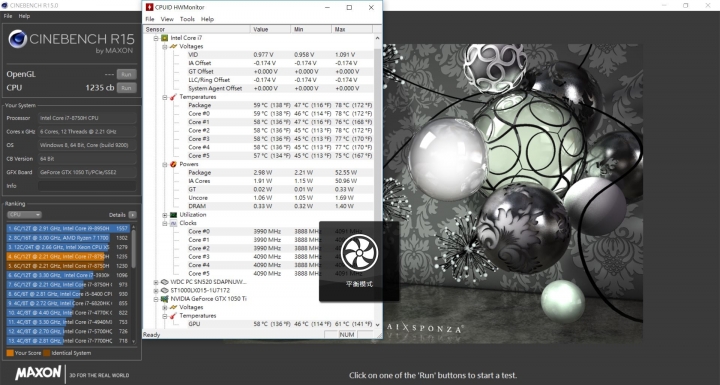Viewport: 720px width, 385px height.
Task: Expand the ST1000LX015 drive node
Action: 156,290
